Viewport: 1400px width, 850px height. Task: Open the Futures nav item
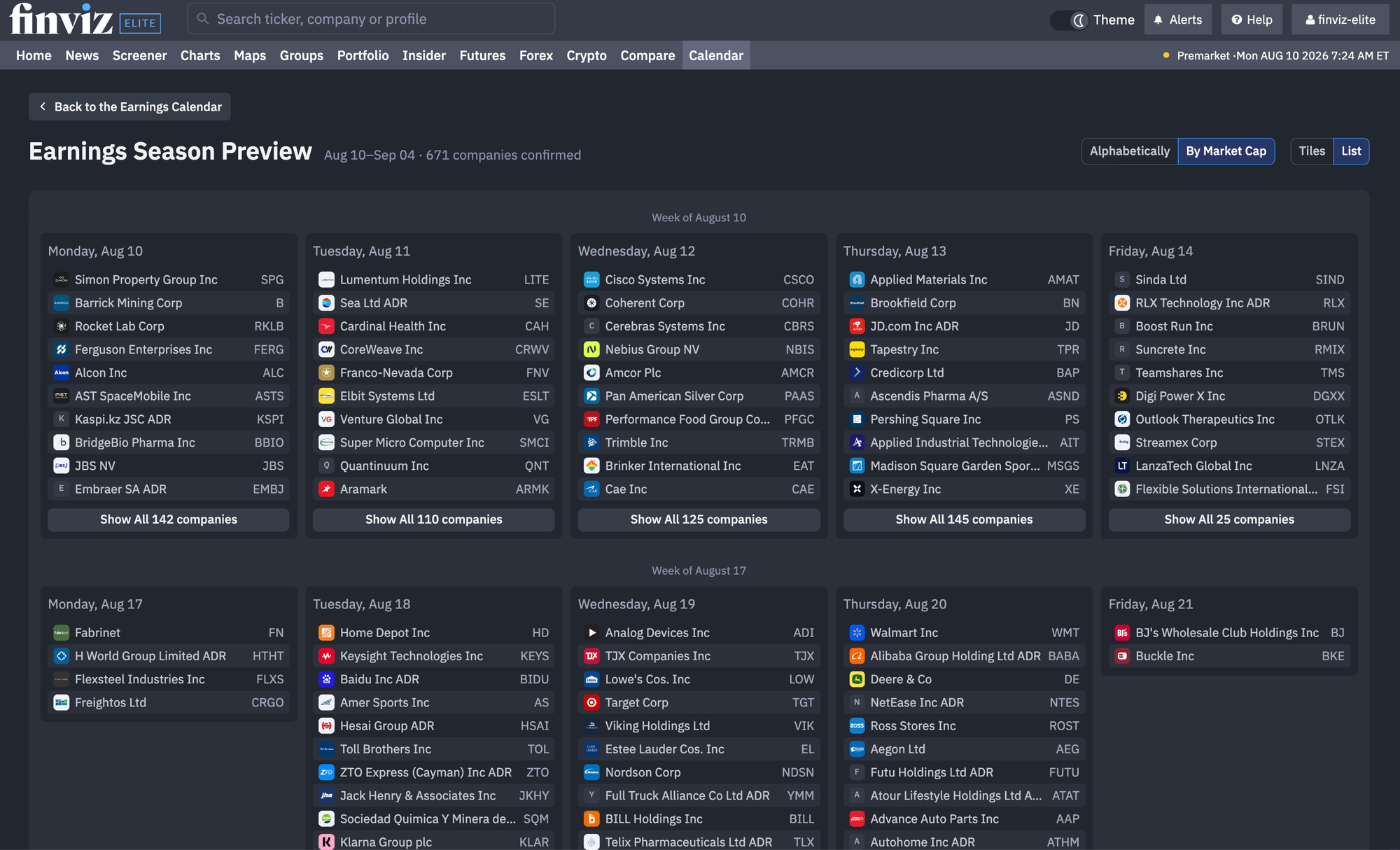(482, 55)
